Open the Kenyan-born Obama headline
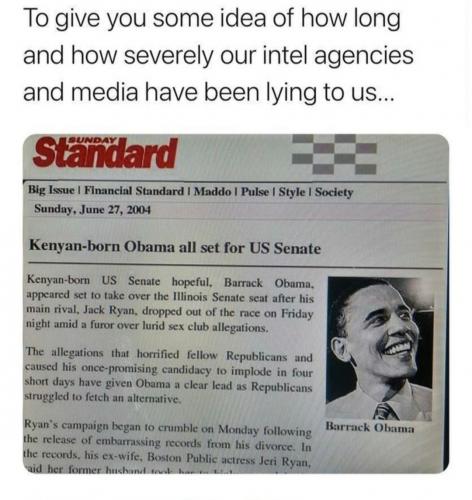 (175, 247)
